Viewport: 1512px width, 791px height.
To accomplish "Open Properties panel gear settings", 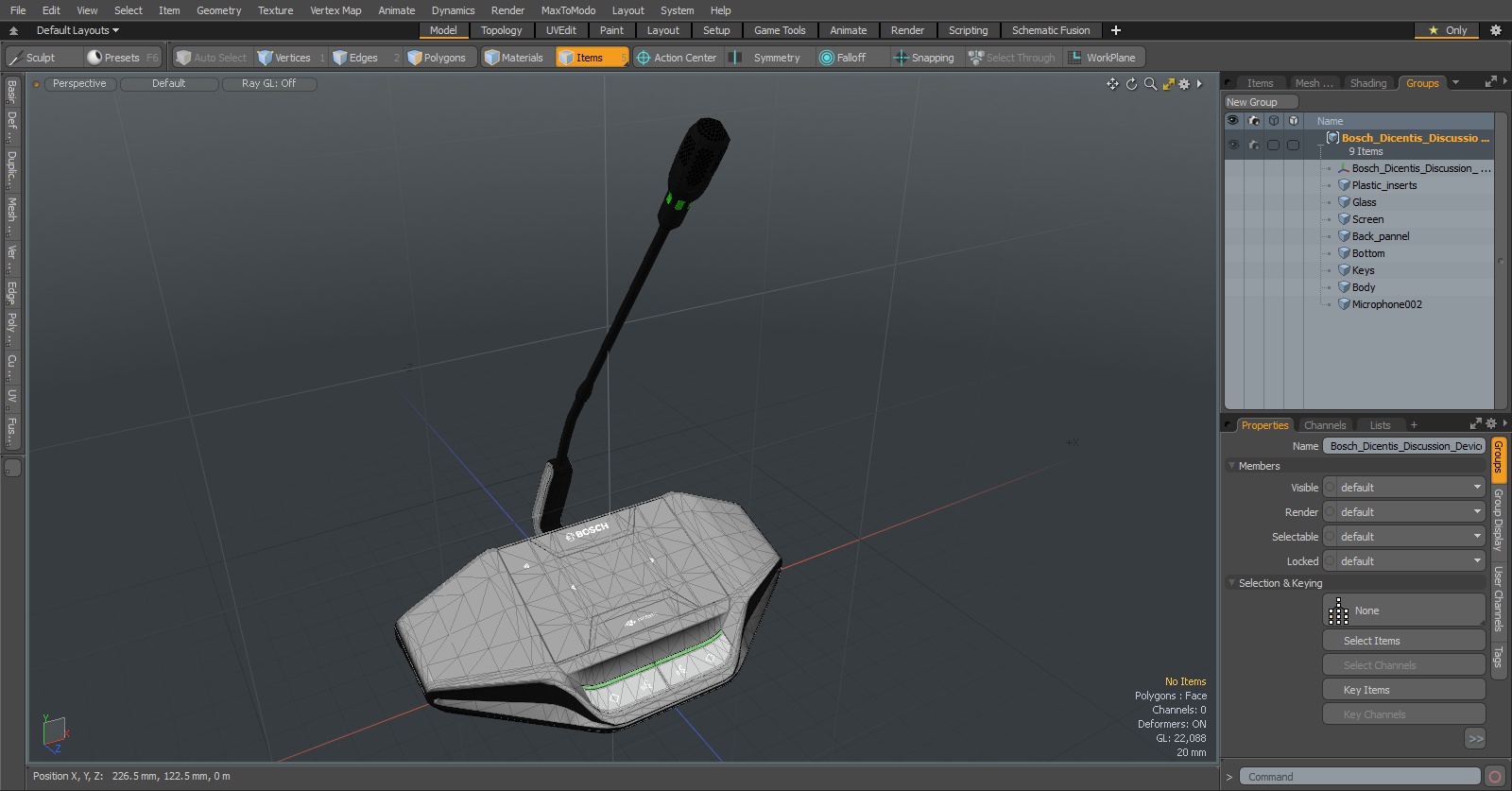I will coord(1491,424).
